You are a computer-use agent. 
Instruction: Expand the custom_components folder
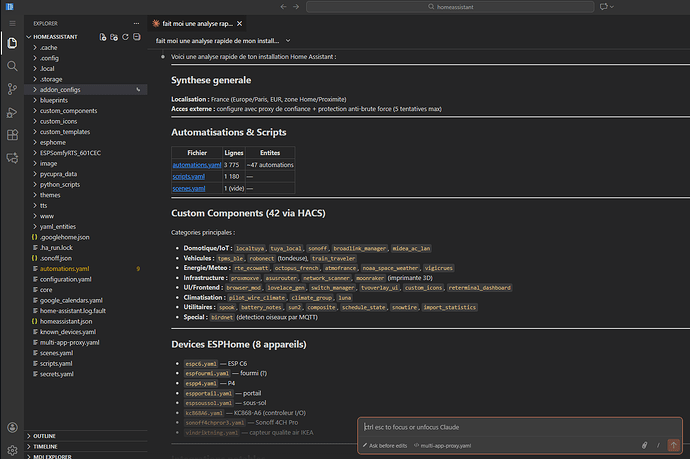[66, 110]
